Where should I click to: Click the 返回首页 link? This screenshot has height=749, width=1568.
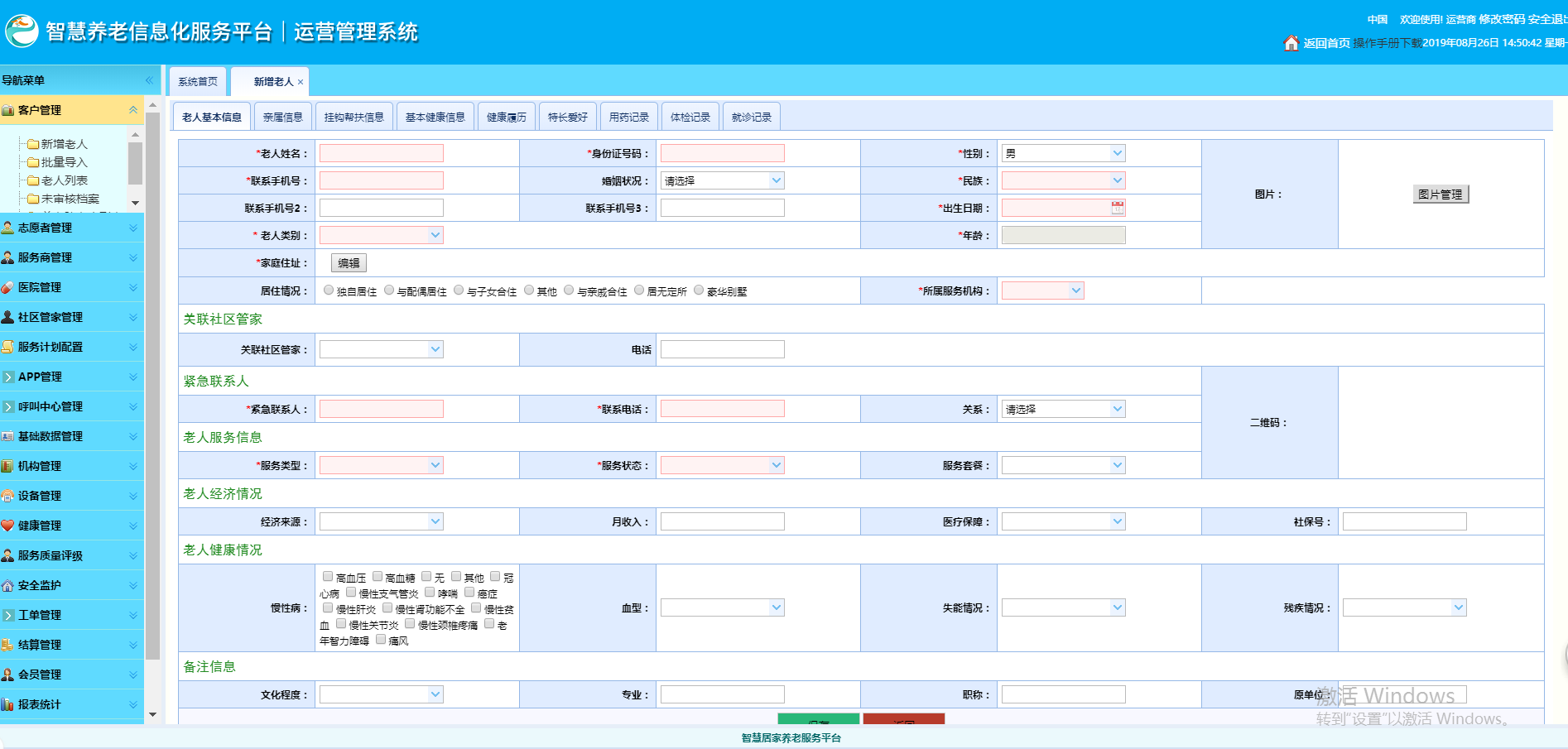coord(1327,43)
